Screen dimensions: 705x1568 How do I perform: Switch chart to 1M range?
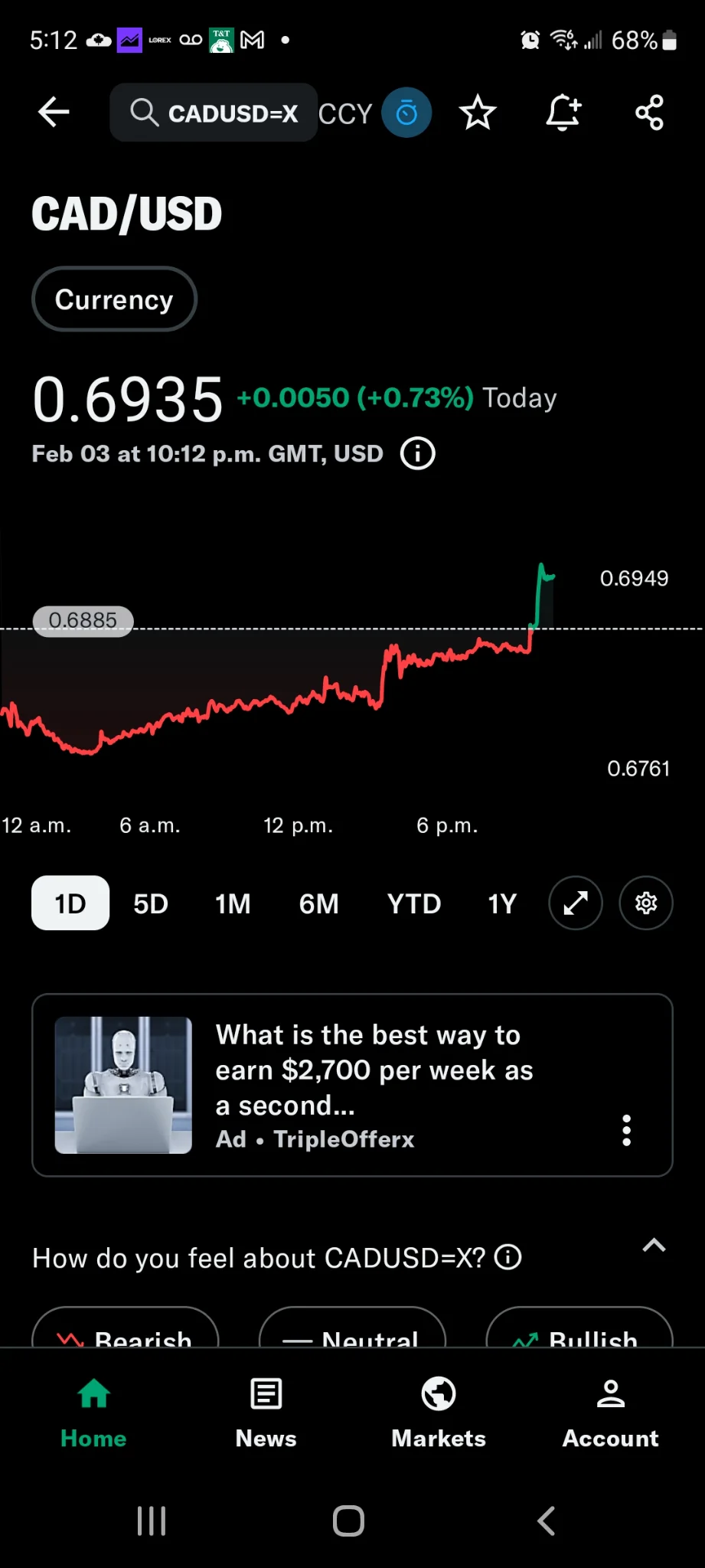coord(233,903)
